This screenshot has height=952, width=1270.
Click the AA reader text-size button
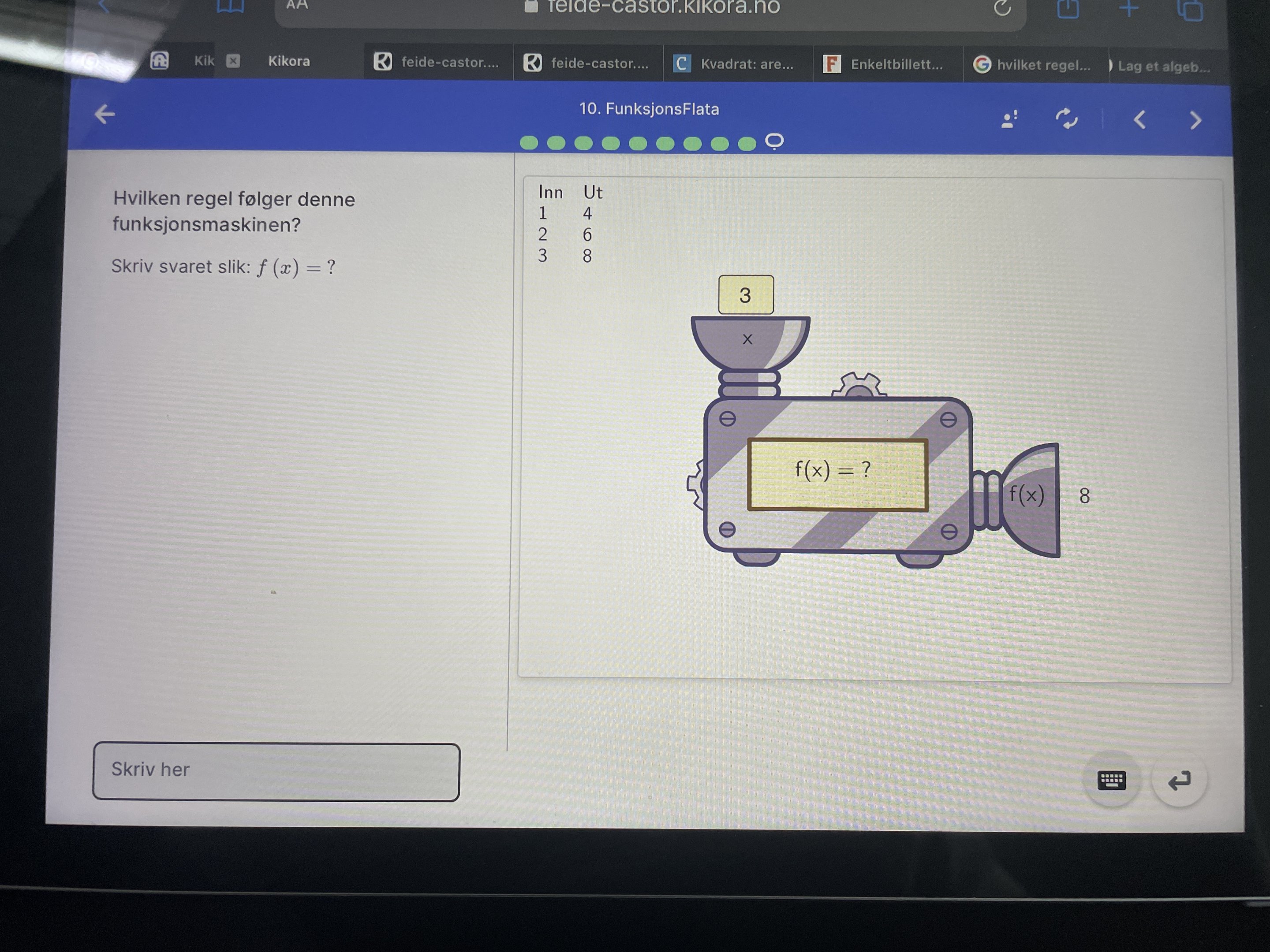tap(297, 4)
